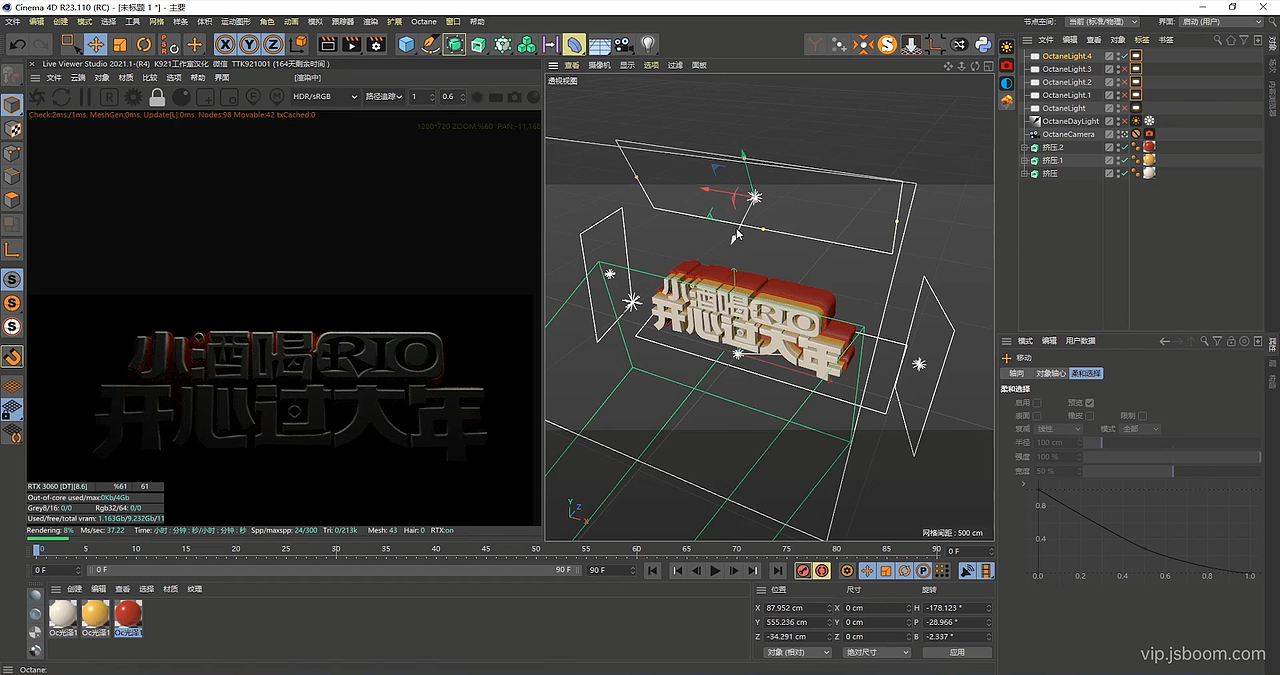This screenshot has width=1280, height=675.
Task: Open the 模拟 menu in menu bar
Action: coord(315,21)
